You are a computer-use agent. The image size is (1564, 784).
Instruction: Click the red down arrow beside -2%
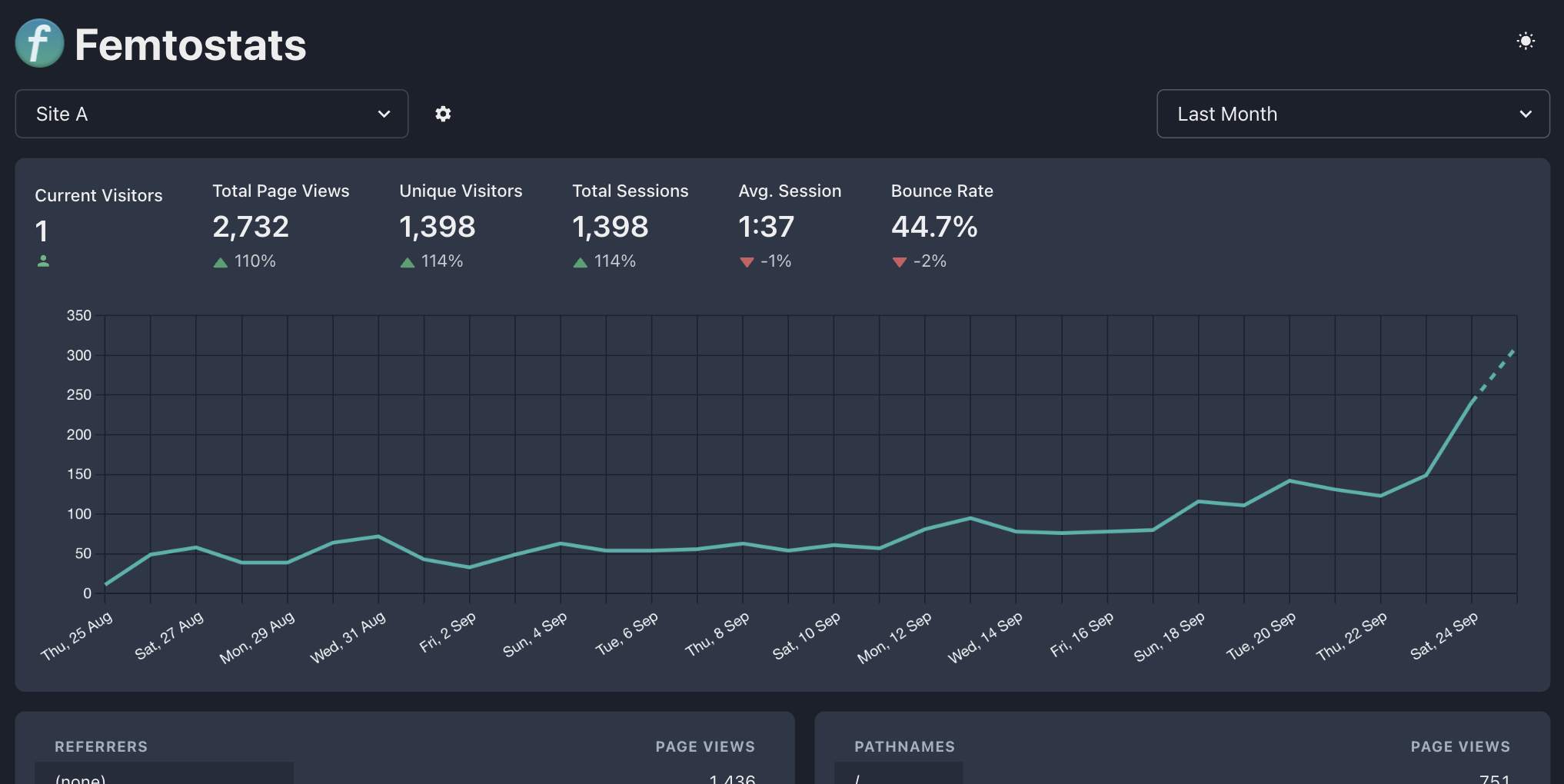tap(900, 262)
